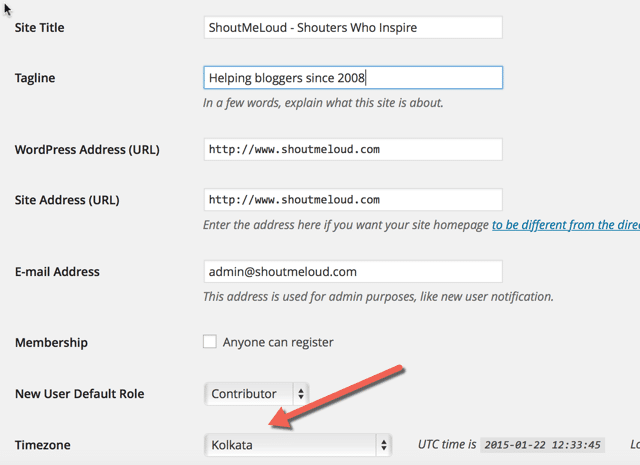Click the Site Address (URL) label

tap(69, 200)
